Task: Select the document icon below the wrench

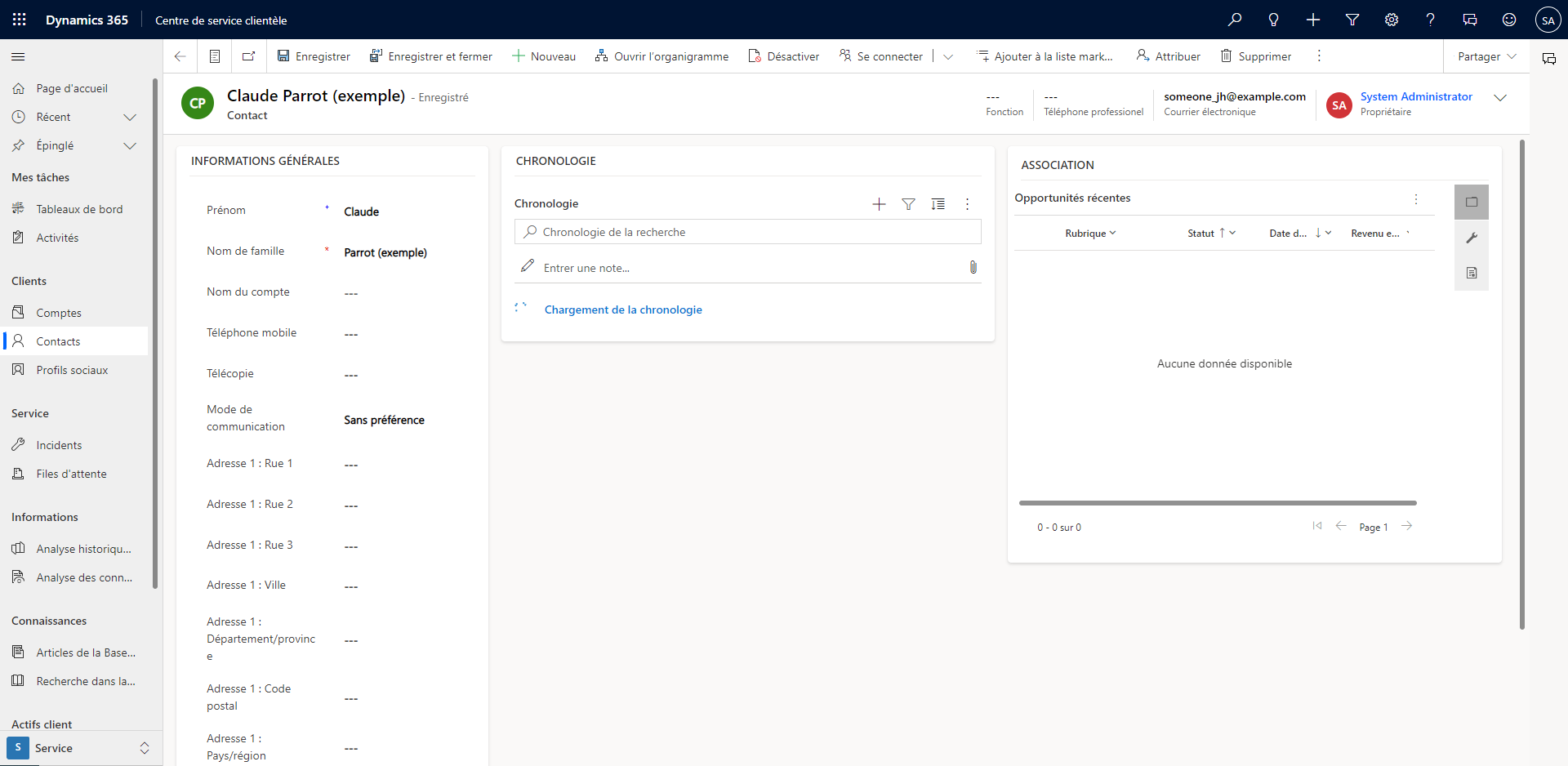Action: tap(1472, 273)
